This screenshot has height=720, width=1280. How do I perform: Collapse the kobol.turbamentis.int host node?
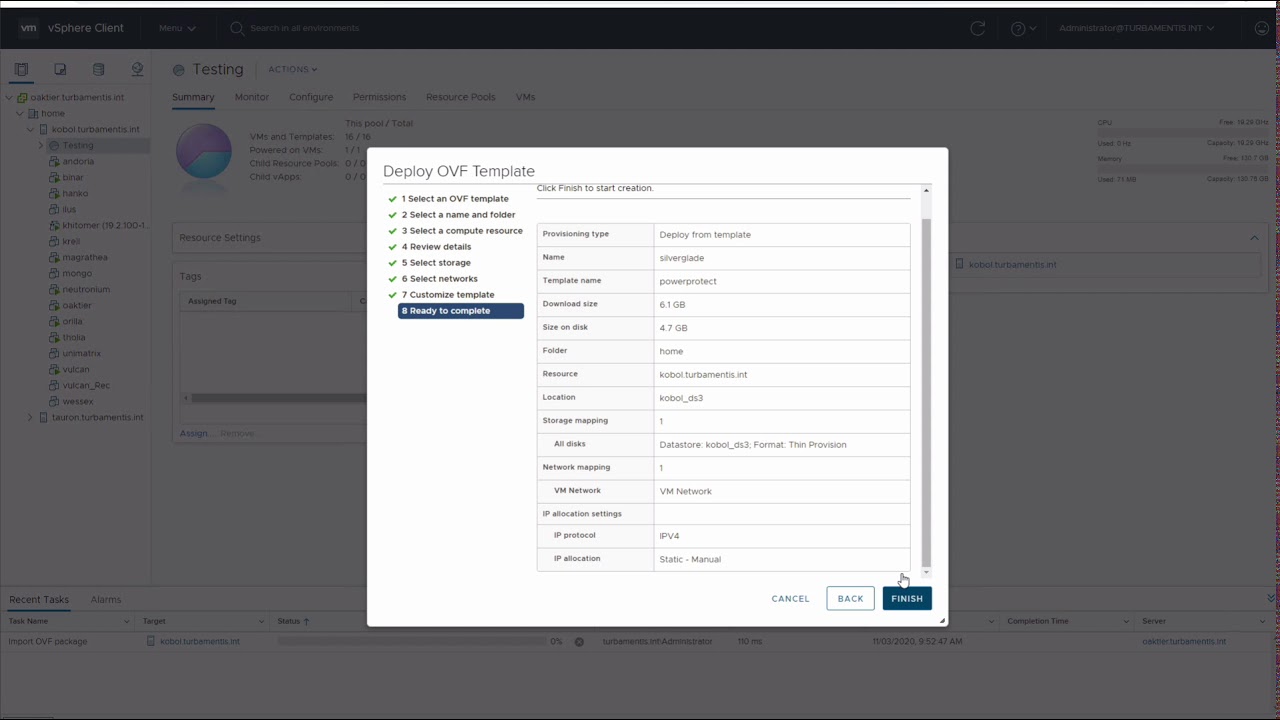point(30,129)
